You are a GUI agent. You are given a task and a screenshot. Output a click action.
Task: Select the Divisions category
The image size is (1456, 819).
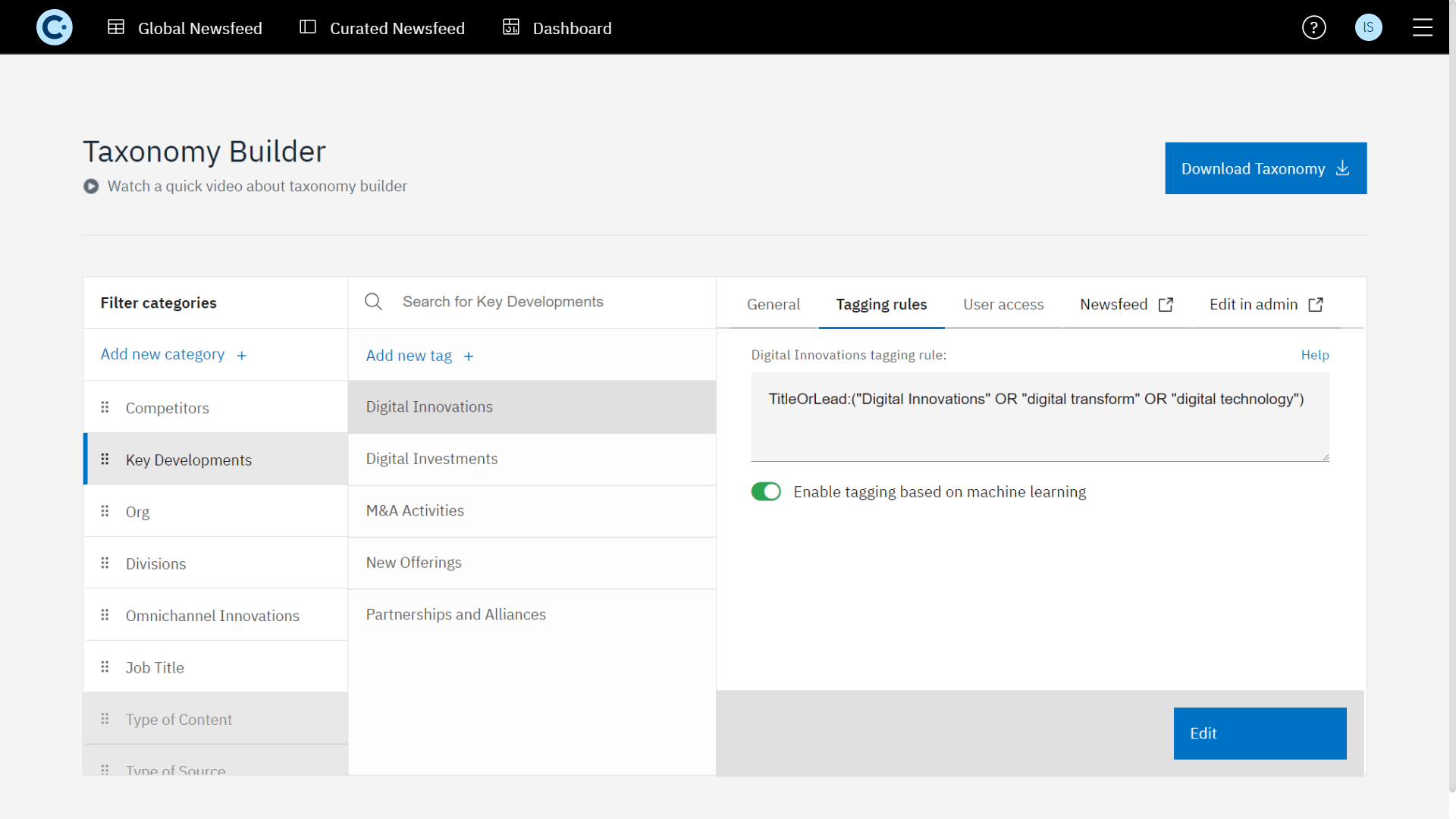(215, 563)
